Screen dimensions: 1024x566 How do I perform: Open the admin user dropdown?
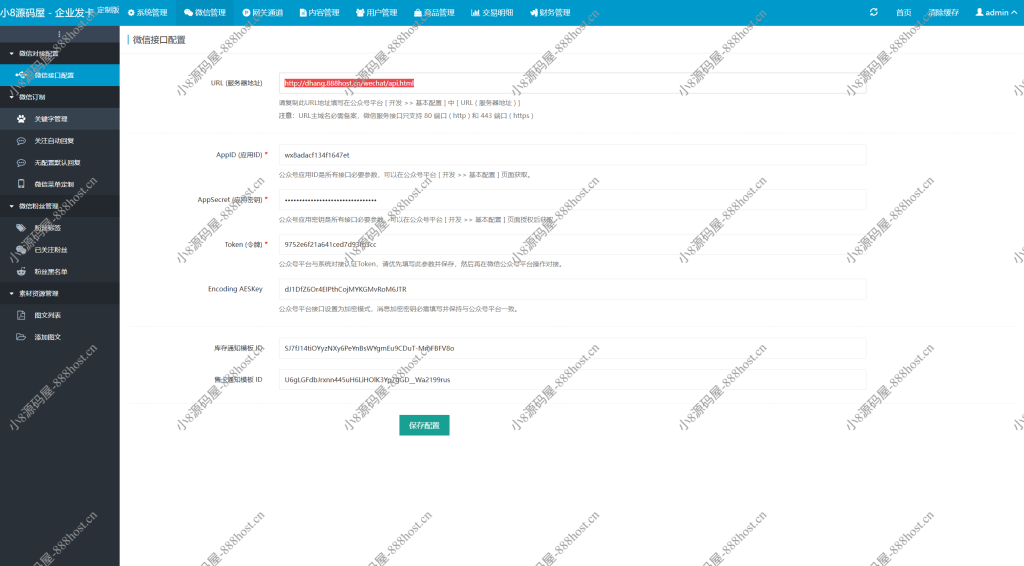[x=996, y=12]
